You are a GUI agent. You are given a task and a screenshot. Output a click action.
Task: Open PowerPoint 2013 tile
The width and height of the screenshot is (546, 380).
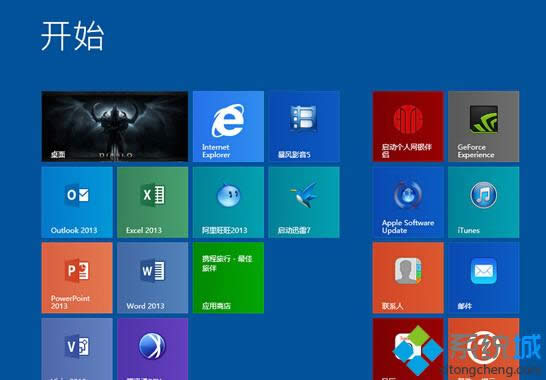[77, 278]
